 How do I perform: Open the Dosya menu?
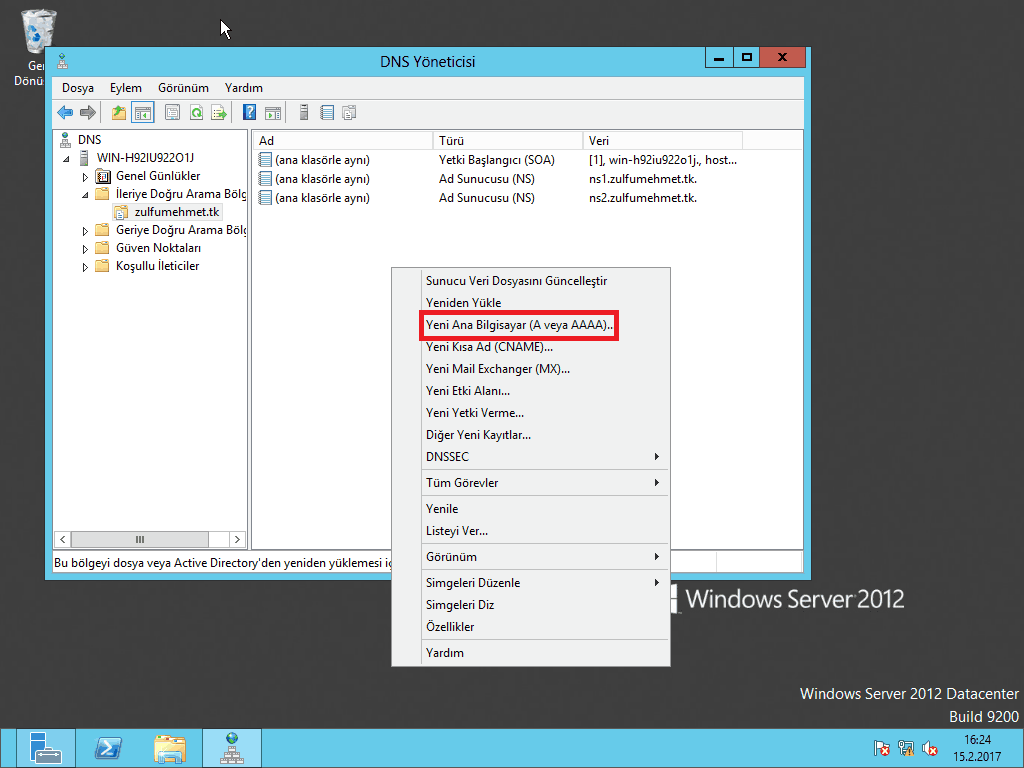point(78,88)
